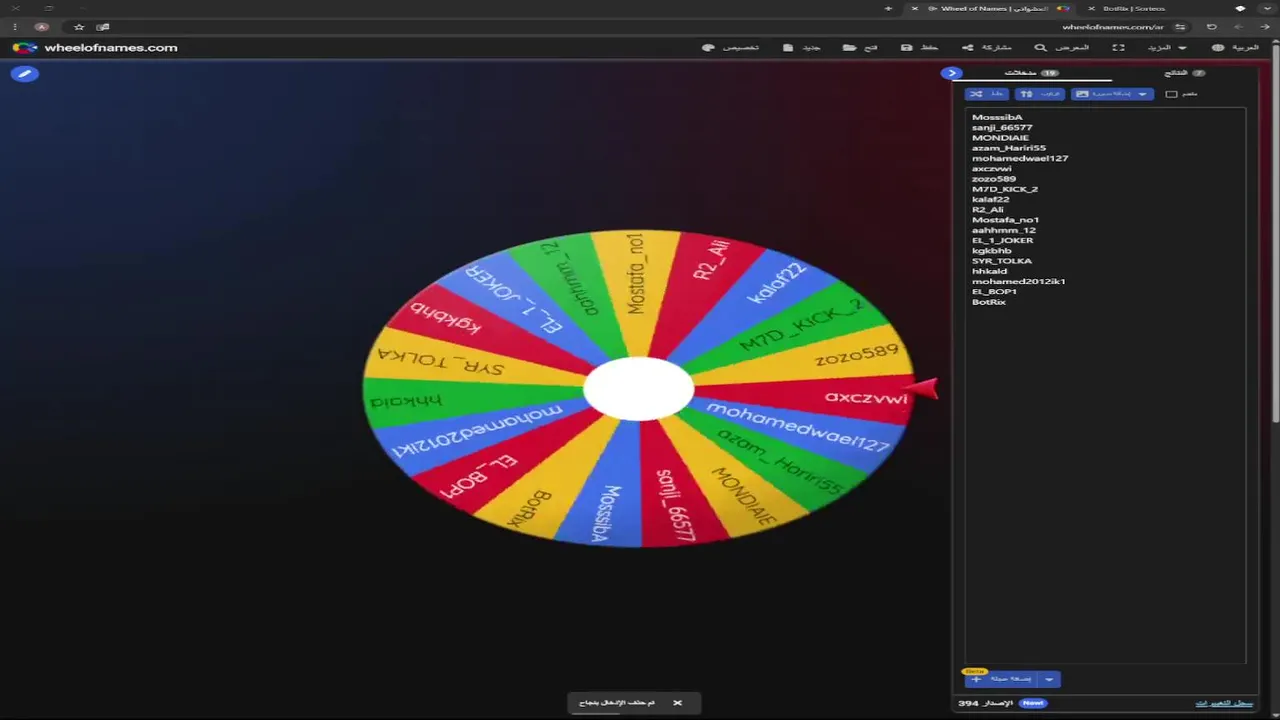Spin the wheel via its white center

point(638,389)
